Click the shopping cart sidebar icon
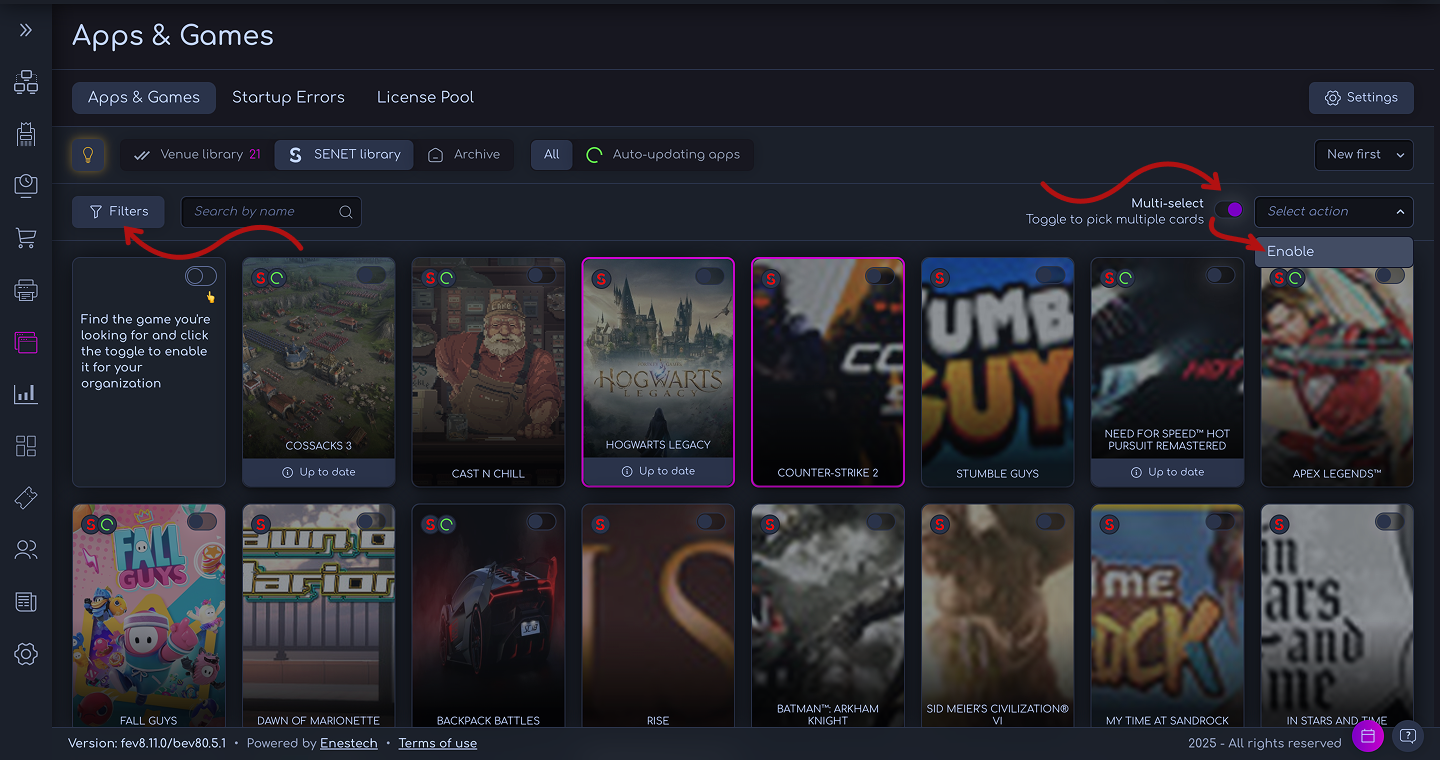 tap(26, 238)
